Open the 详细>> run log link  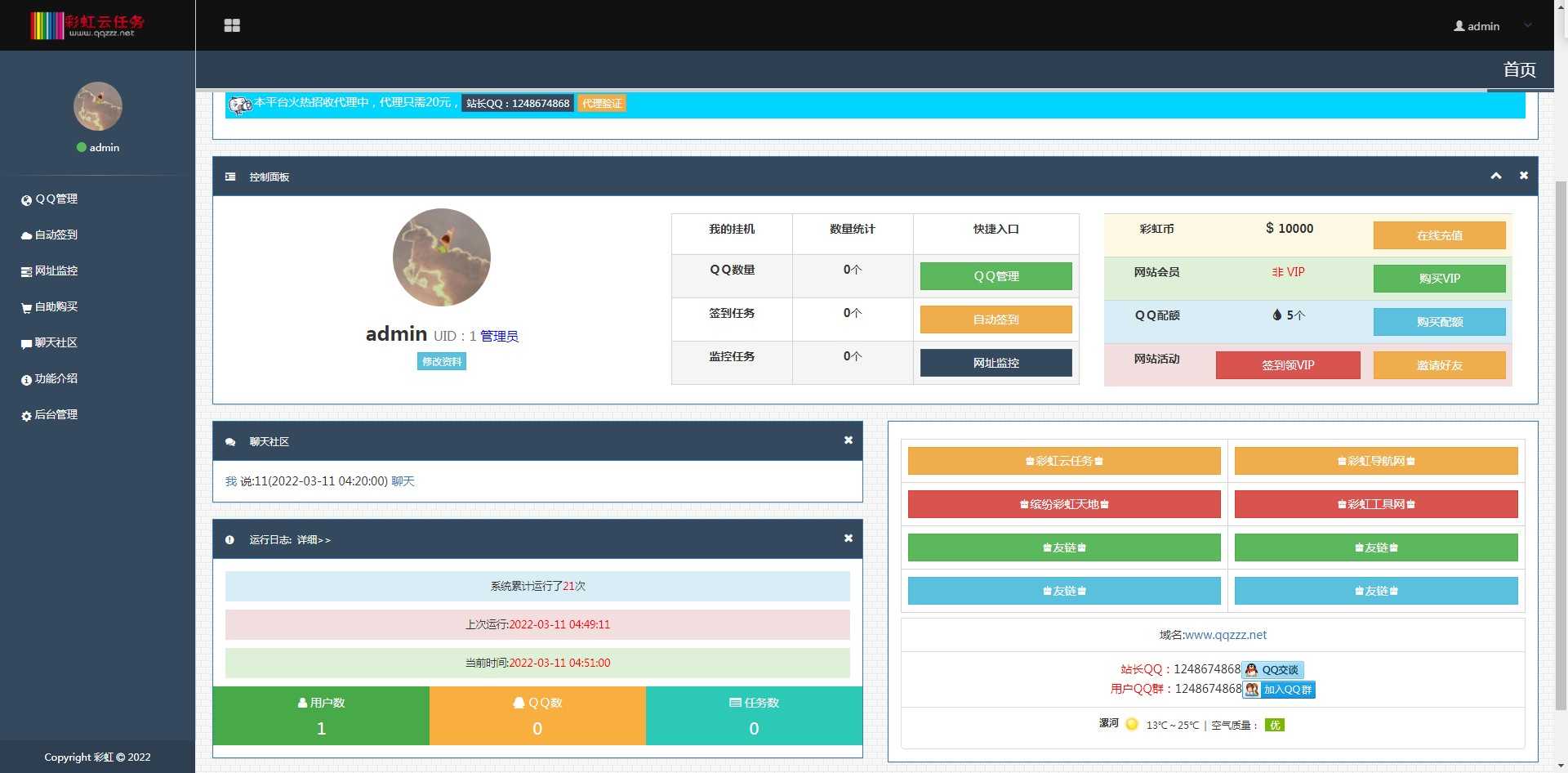pos(314,540)
